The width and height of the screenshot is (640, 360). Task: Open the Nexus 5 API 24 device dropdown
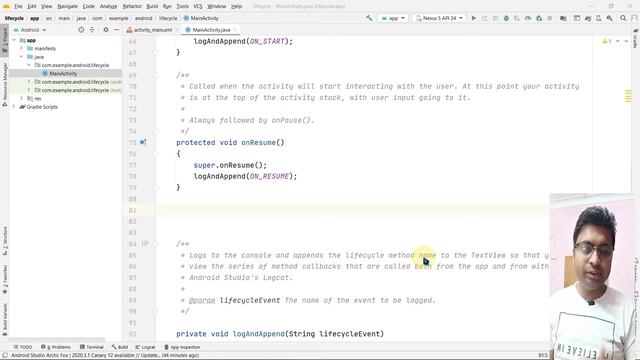[439, 18]
